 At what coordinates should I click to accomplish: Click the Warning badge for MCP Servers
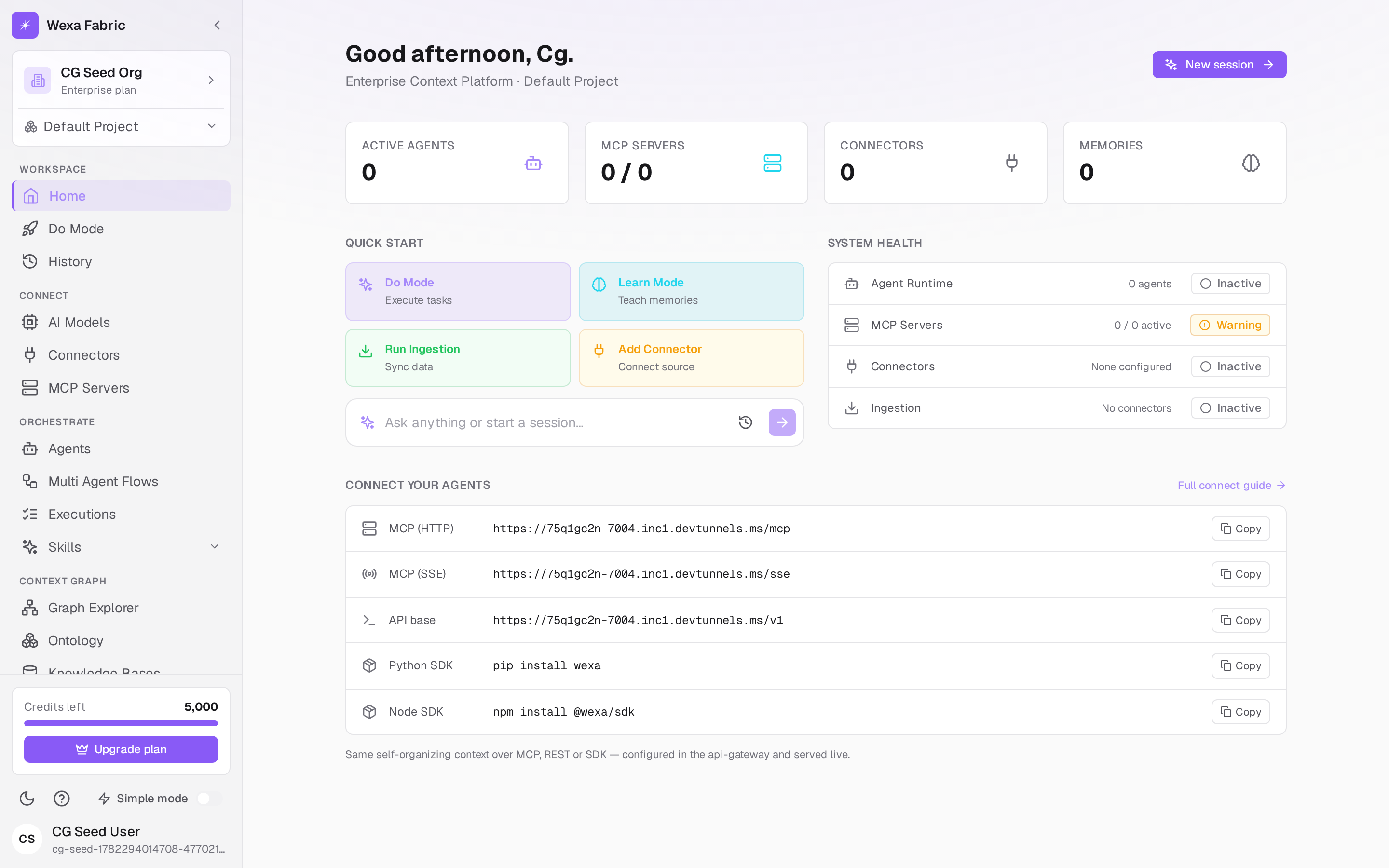click(x=1230, y=325)
